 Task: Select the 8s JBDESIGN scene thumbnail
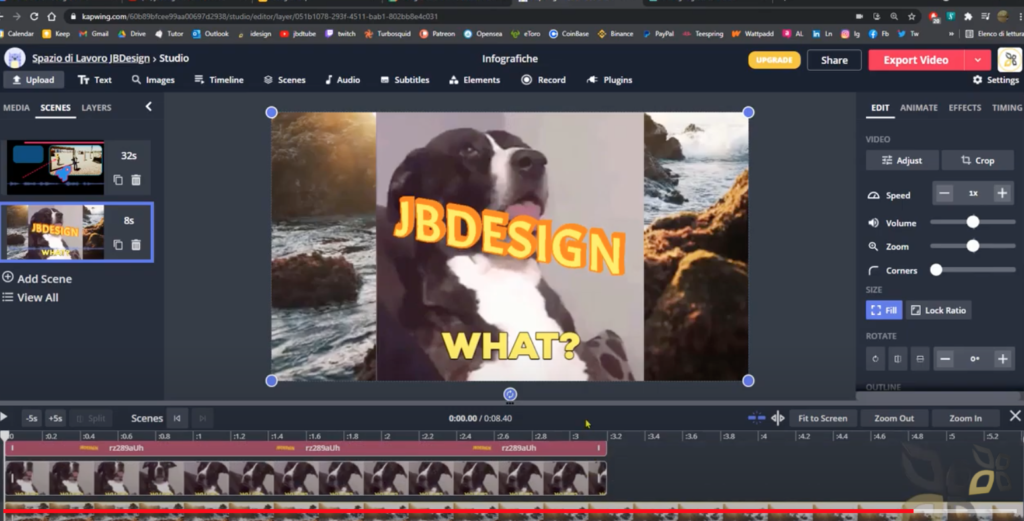pyautogui.click(x=55, y=232)
